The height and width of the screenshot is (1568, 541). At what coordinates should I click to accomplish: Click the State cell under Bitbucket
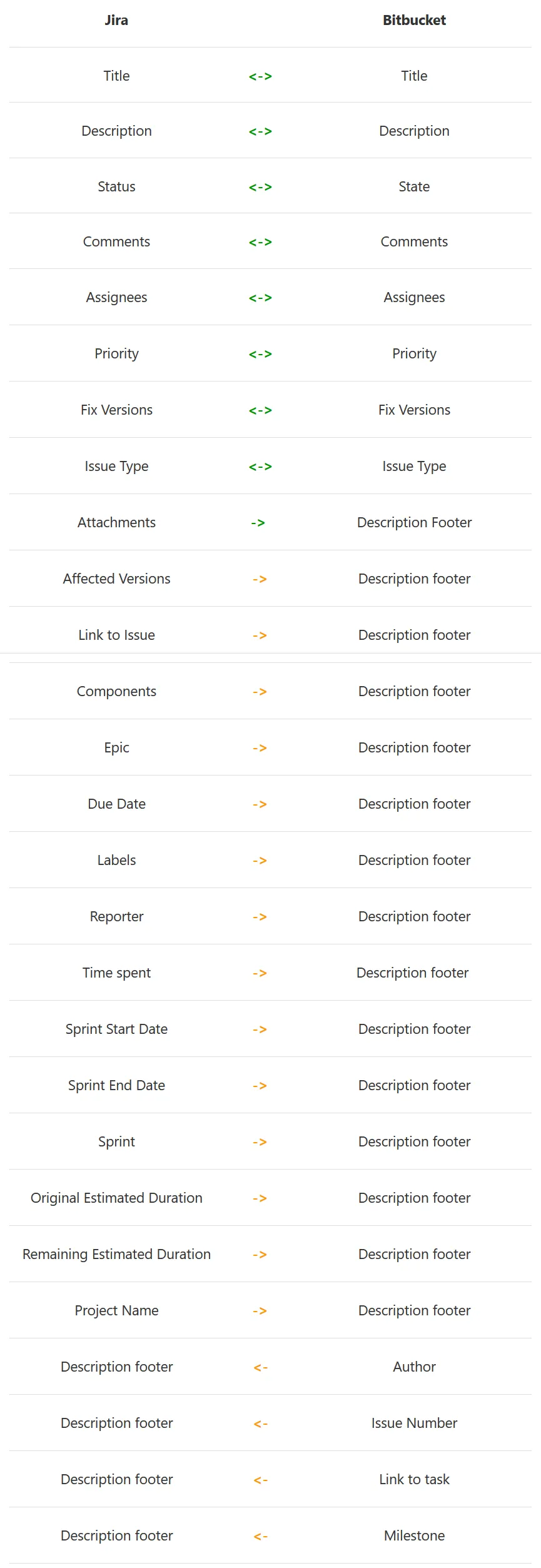pos(414,186)
